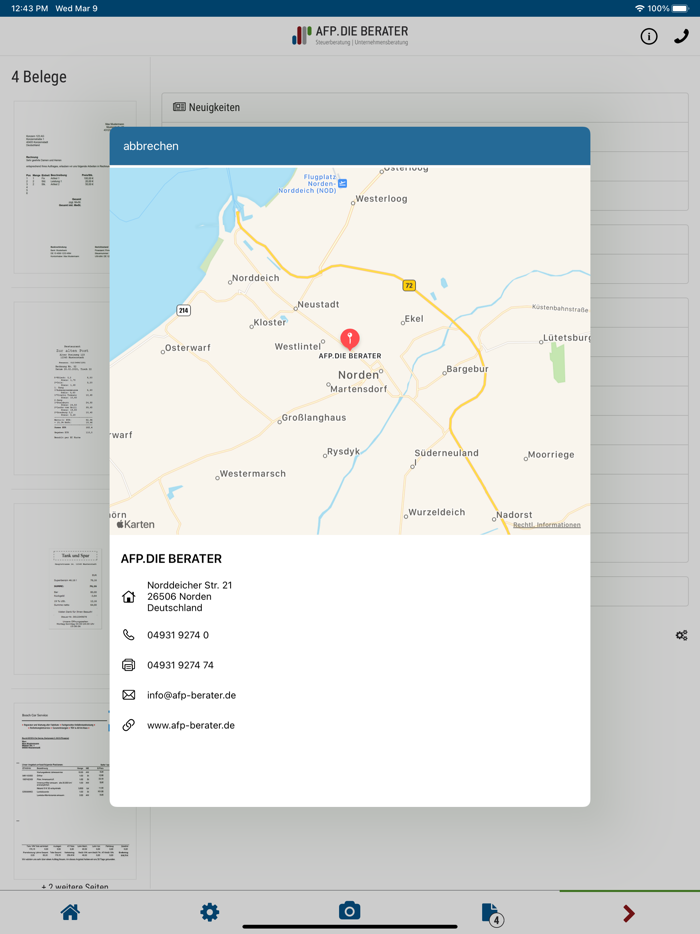The image size is (700, 934).
Task: Tap the red forward arrow icon
Action: tap(629, 913)
